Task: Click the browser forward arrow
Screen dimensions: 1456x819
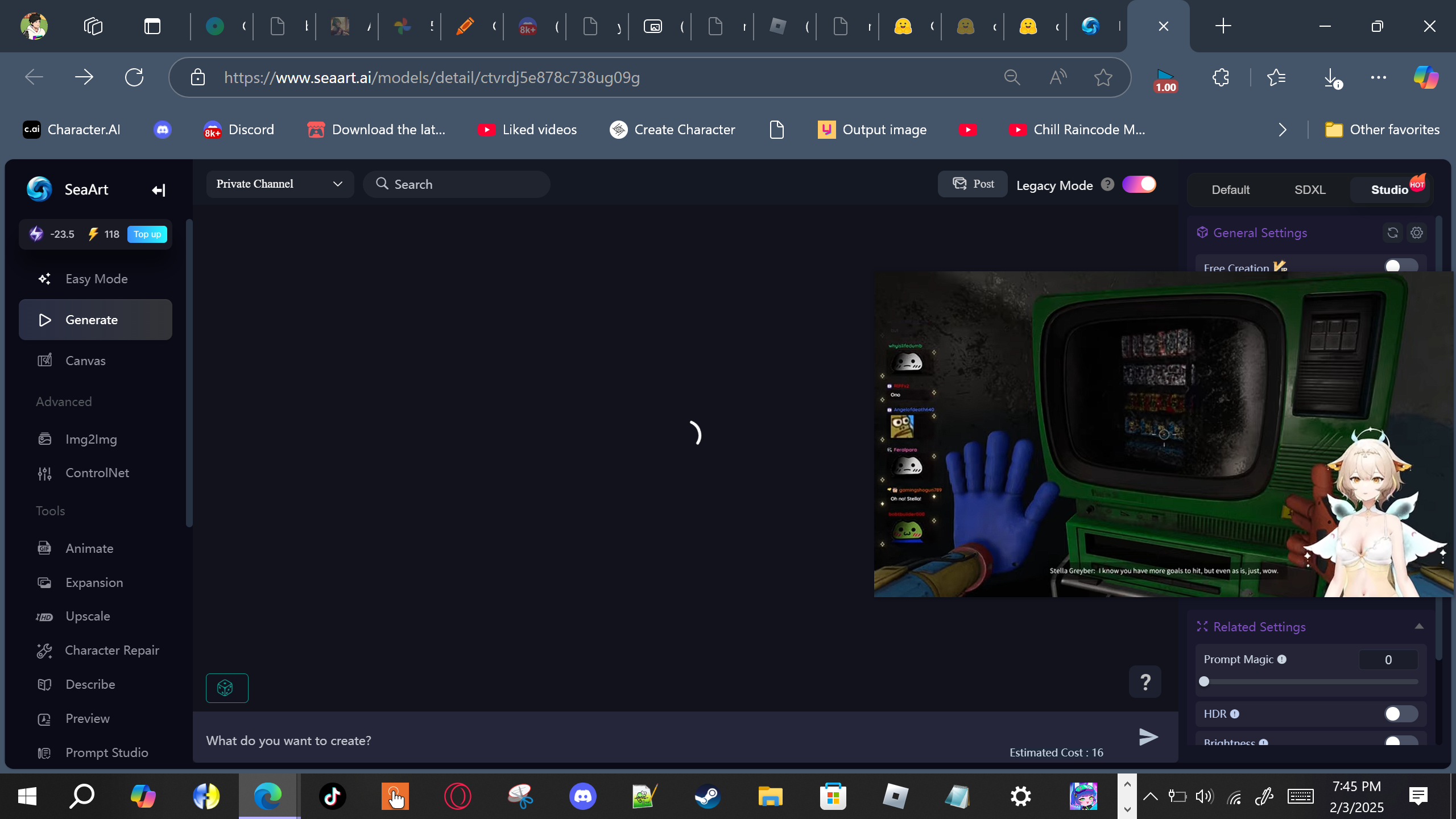Action: coord(84,77)
